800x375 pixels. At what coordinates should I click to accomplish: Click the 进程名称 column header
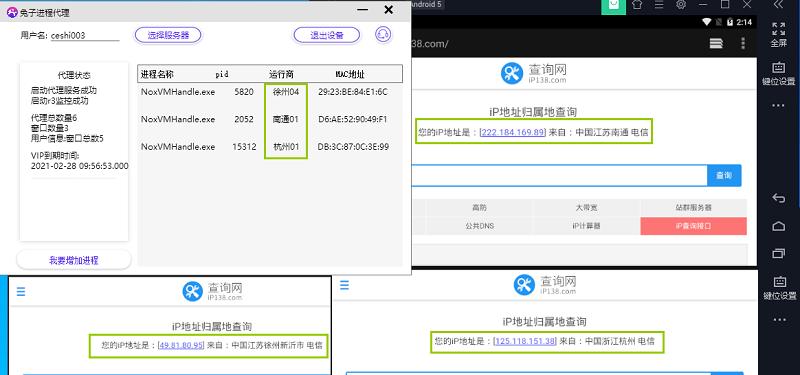157,74
